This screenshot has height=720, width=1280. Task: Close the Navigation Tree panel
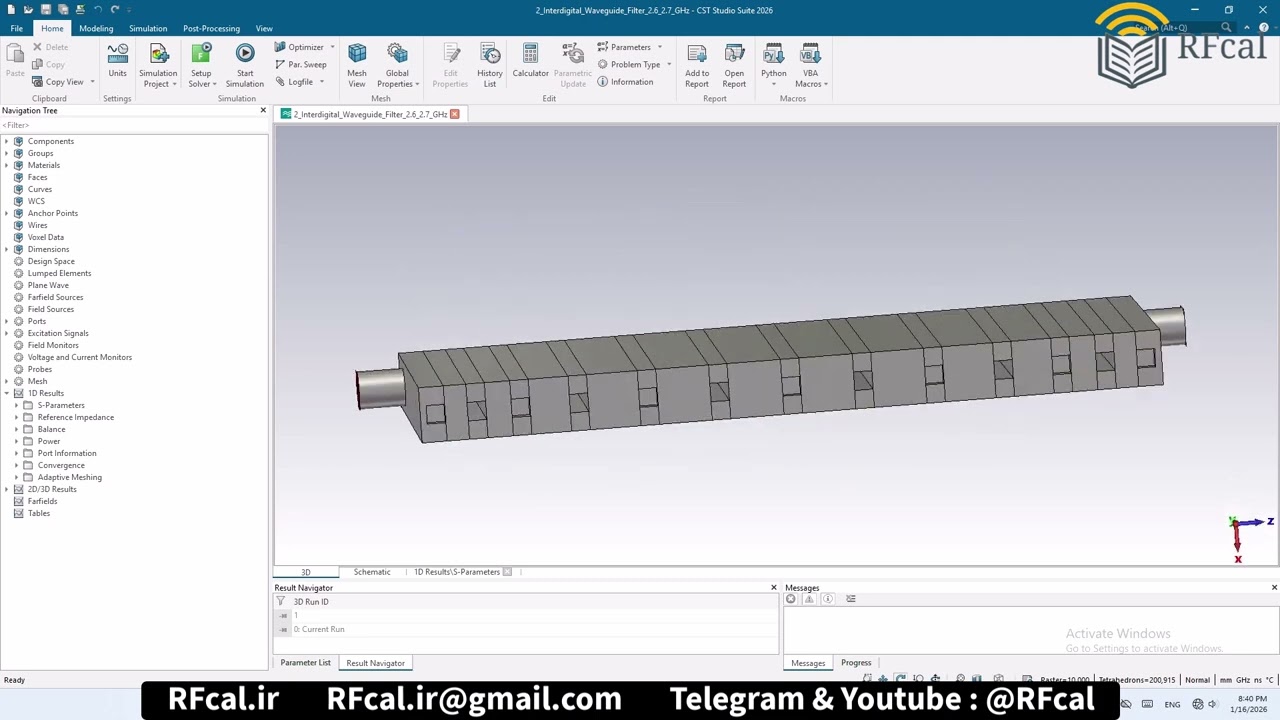(263, 110)
